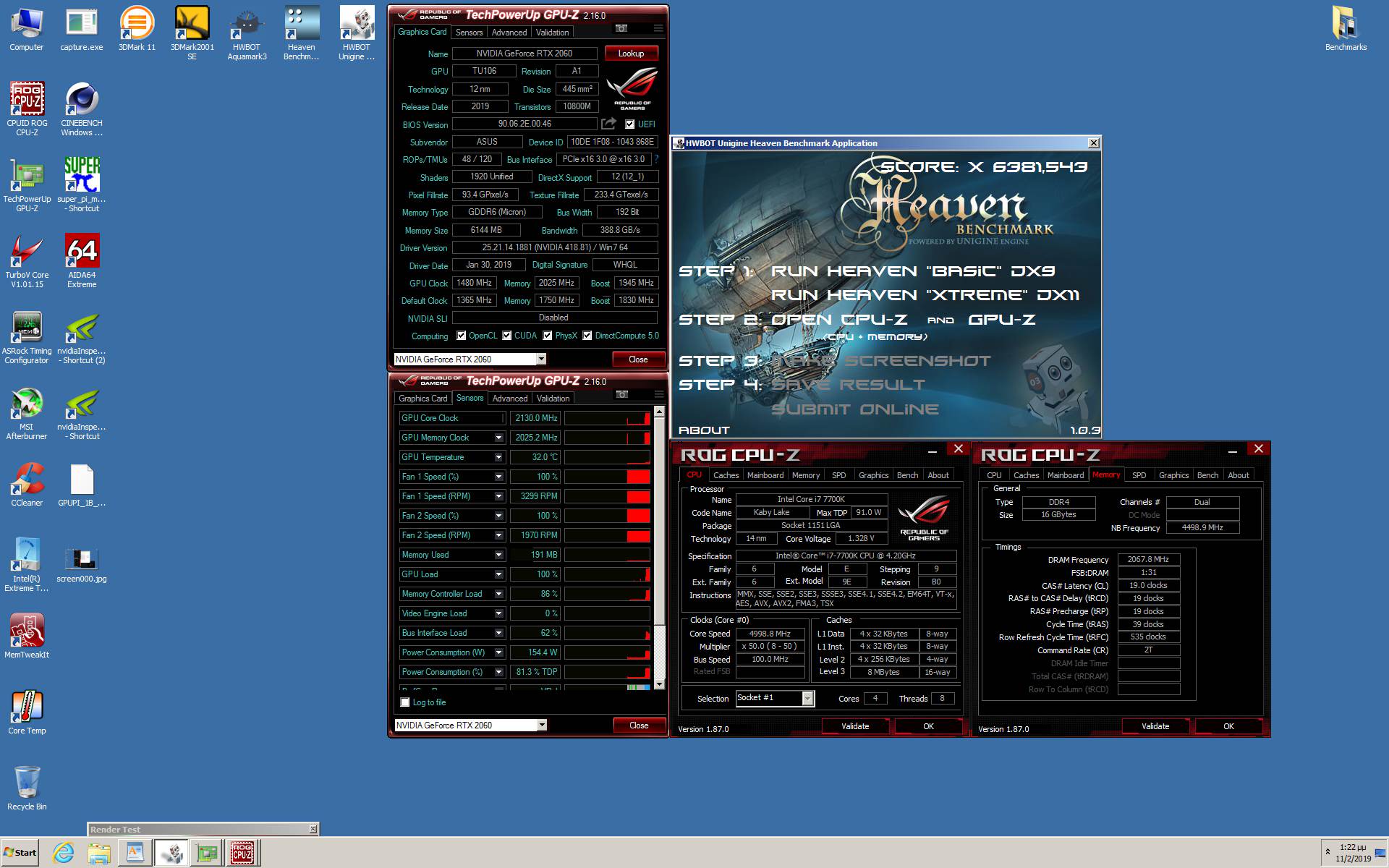Open Mainboard tab in left CPU-Z

coord(765,475)
